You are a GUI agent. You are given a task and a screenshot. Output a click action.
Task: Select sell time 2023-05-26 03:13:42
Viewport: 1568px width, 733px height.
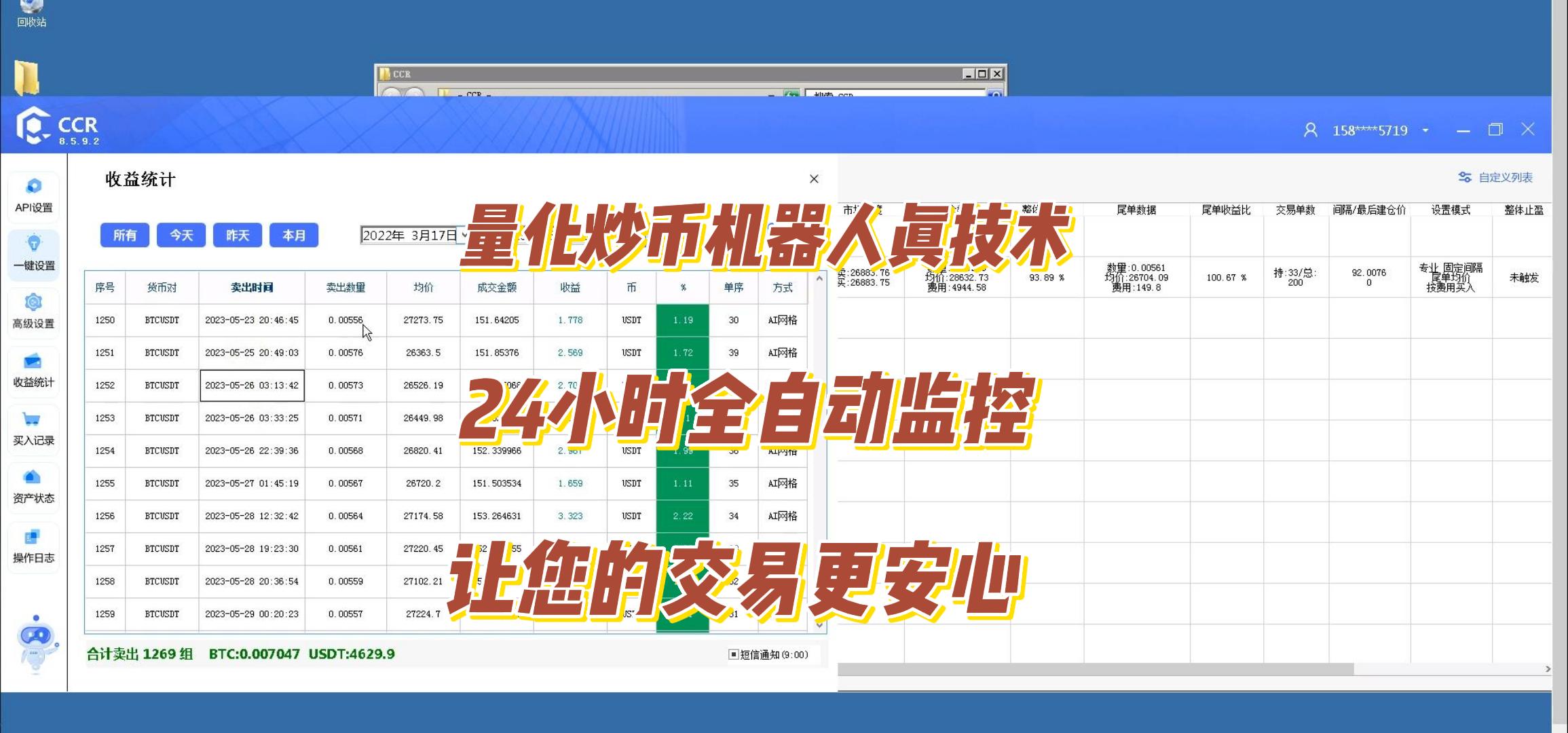tap(252, 386)
